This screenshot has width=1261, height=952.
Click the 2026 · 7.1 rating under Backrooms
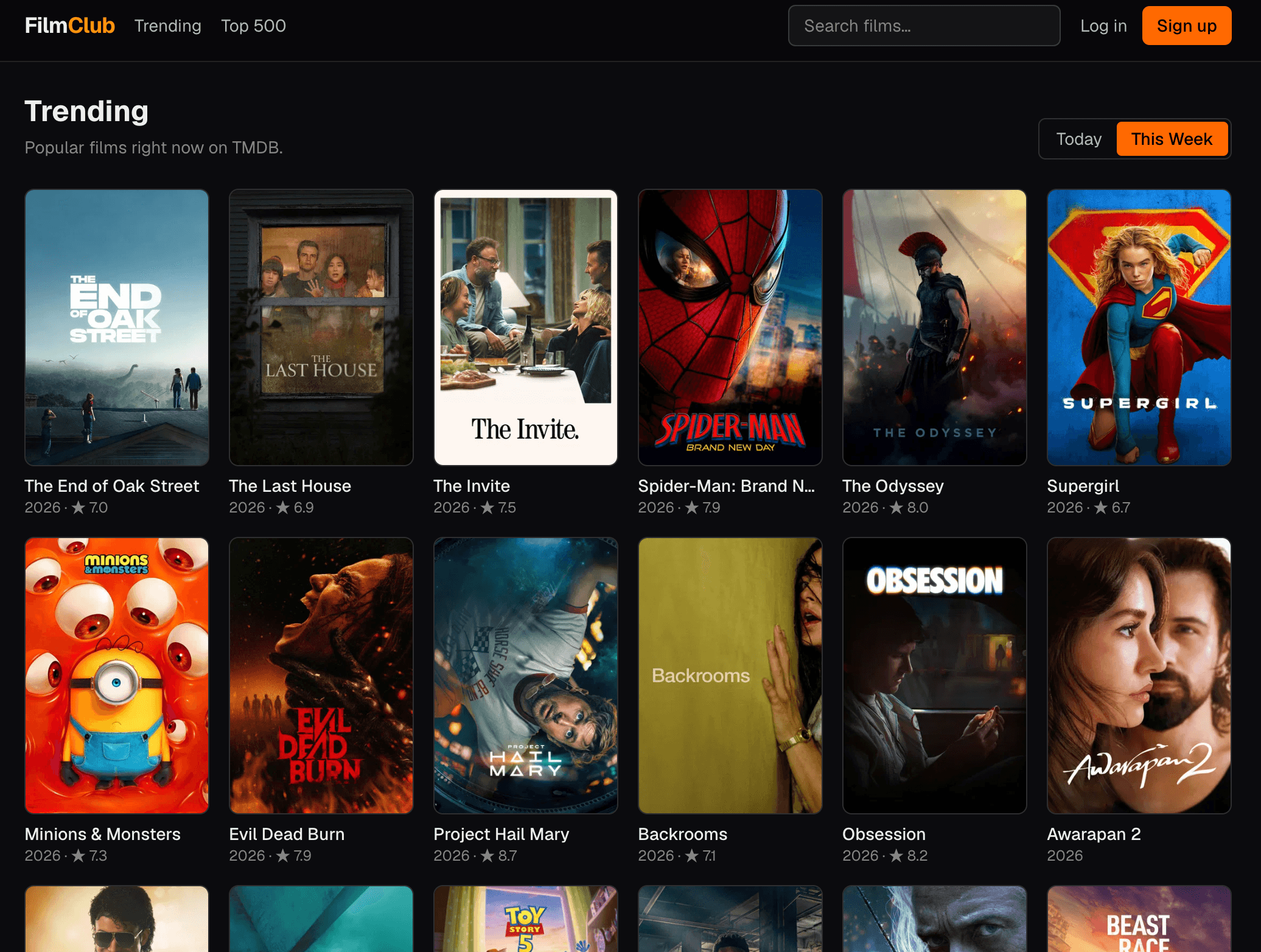click(677, 856)
